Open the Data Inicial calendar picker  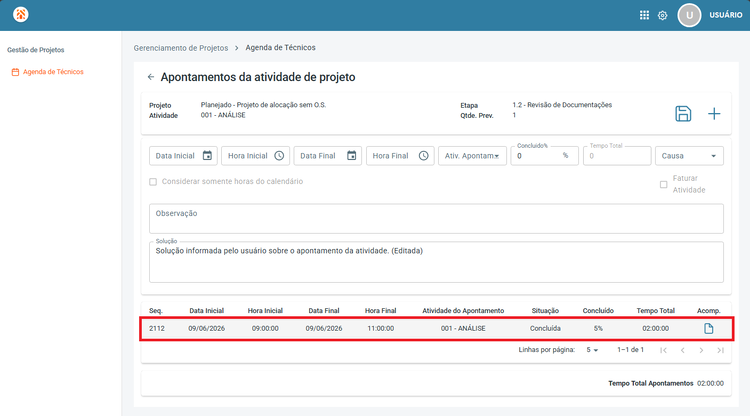coord(207,155)
